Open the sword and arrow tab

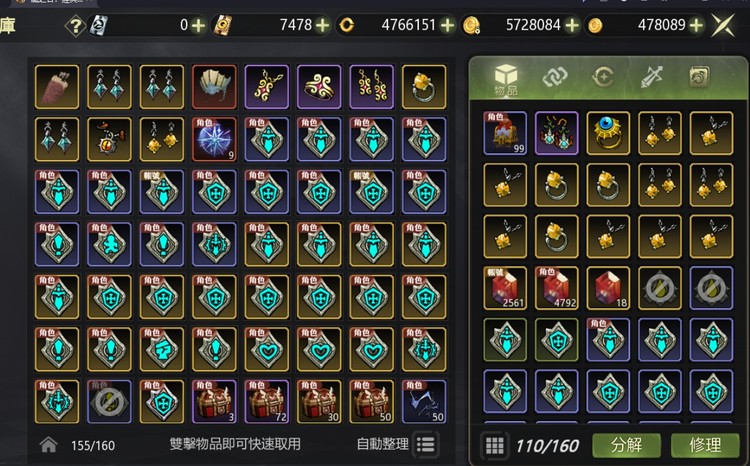(652, 77)
